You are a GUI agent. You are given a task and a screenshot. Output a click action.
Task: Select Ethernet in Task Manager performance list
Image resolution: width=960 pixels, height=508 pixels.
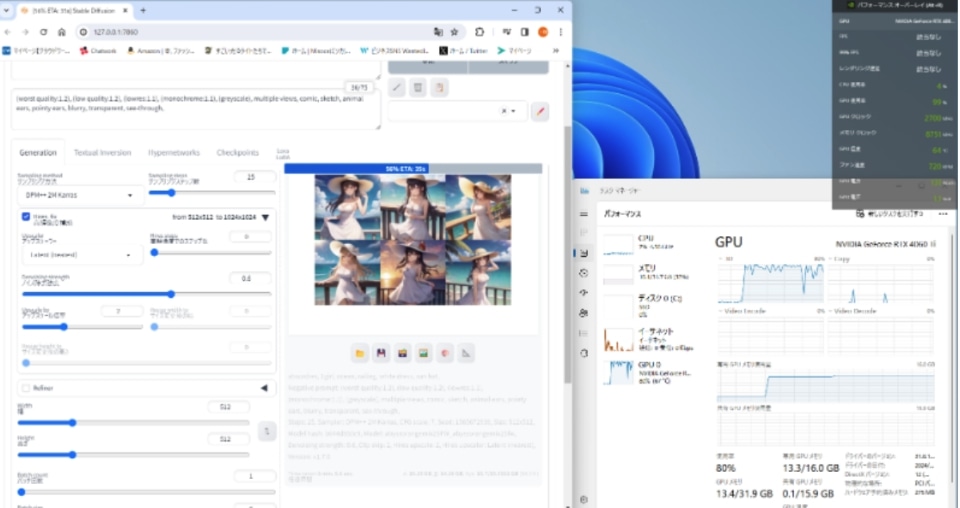coord(650,339)
